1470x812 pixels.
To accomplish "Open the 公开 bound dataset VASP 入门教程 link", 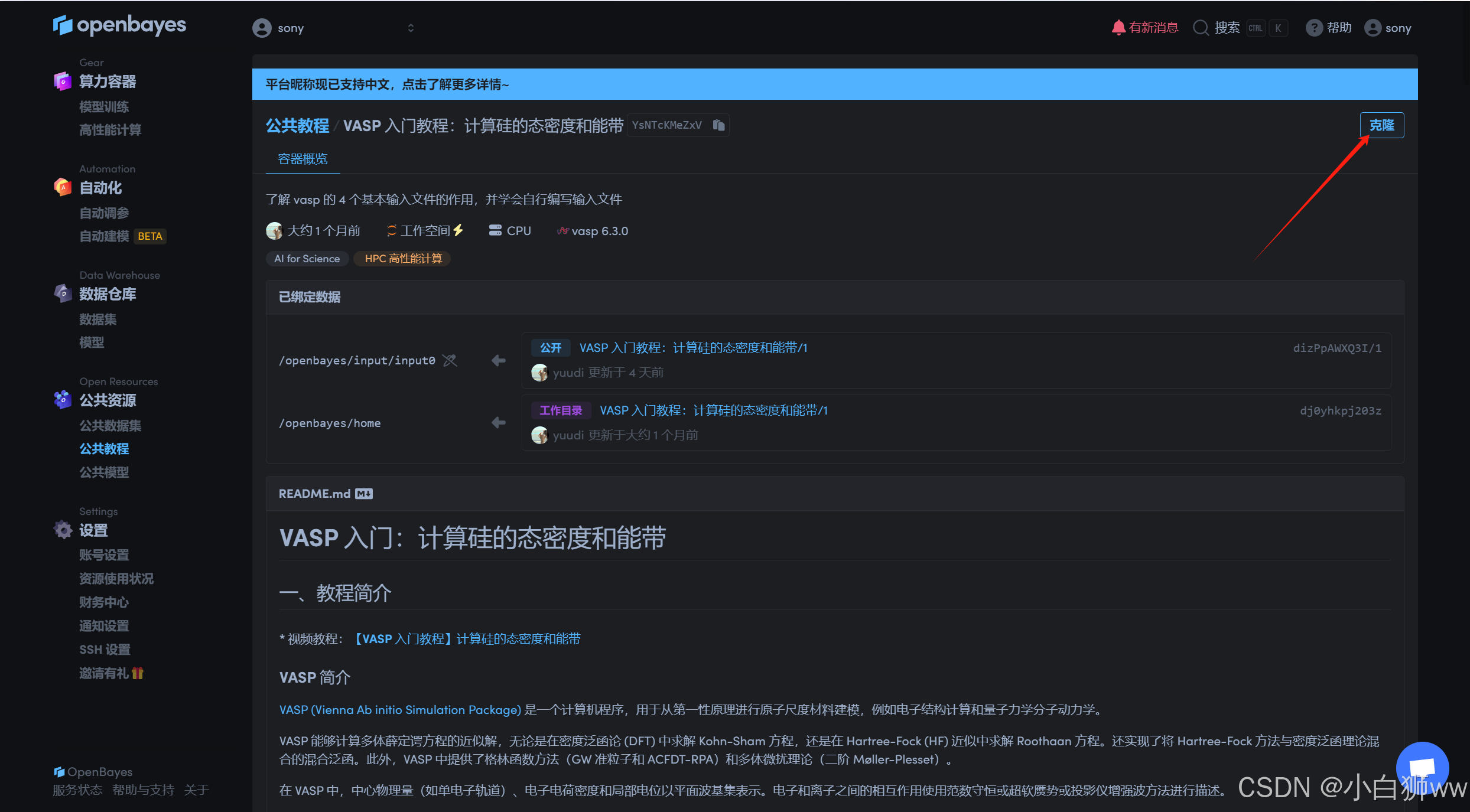I will (693, 348).
